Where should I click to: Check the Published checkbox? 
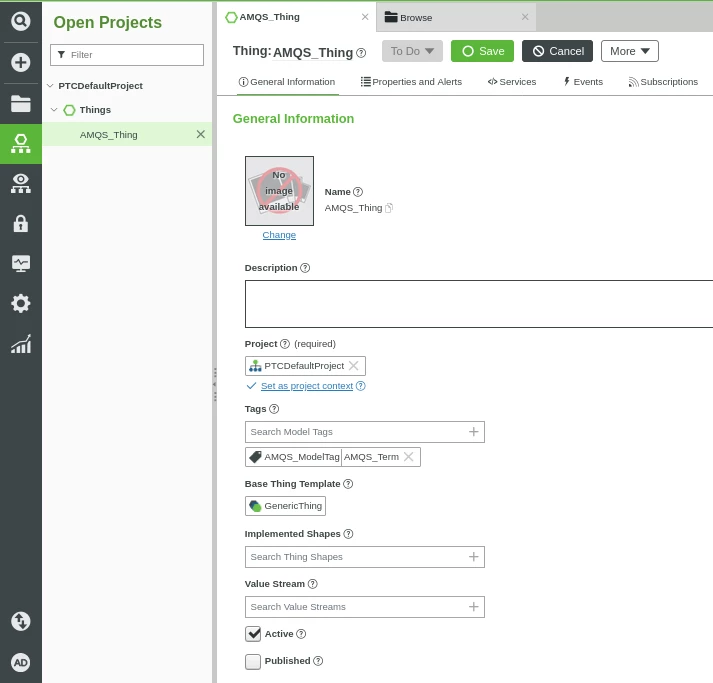(253, 662)
